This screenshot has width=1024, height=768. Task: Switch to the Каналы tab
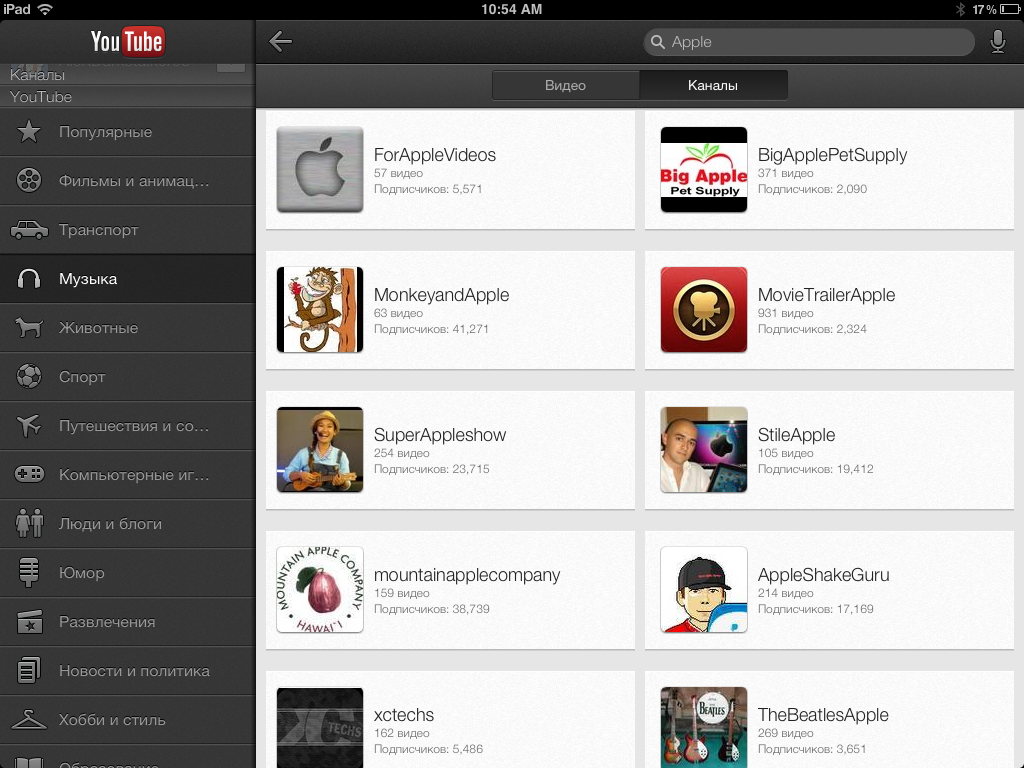713,85
